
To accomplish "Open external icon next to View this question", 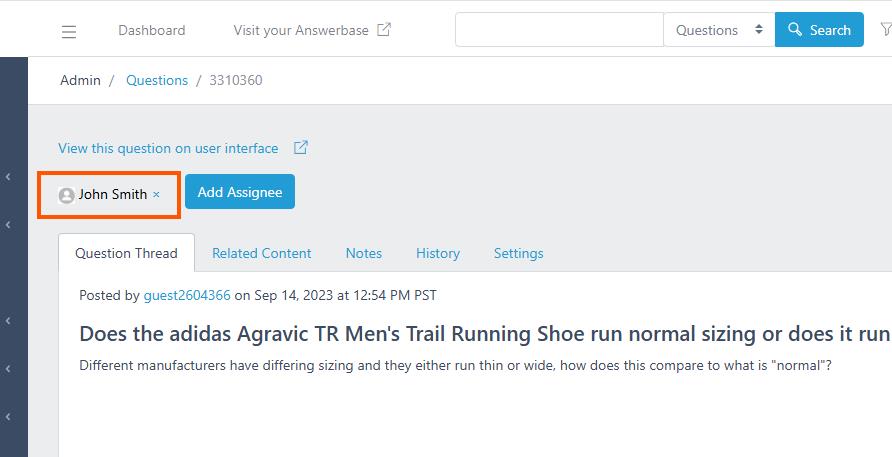I will (301, 147).
